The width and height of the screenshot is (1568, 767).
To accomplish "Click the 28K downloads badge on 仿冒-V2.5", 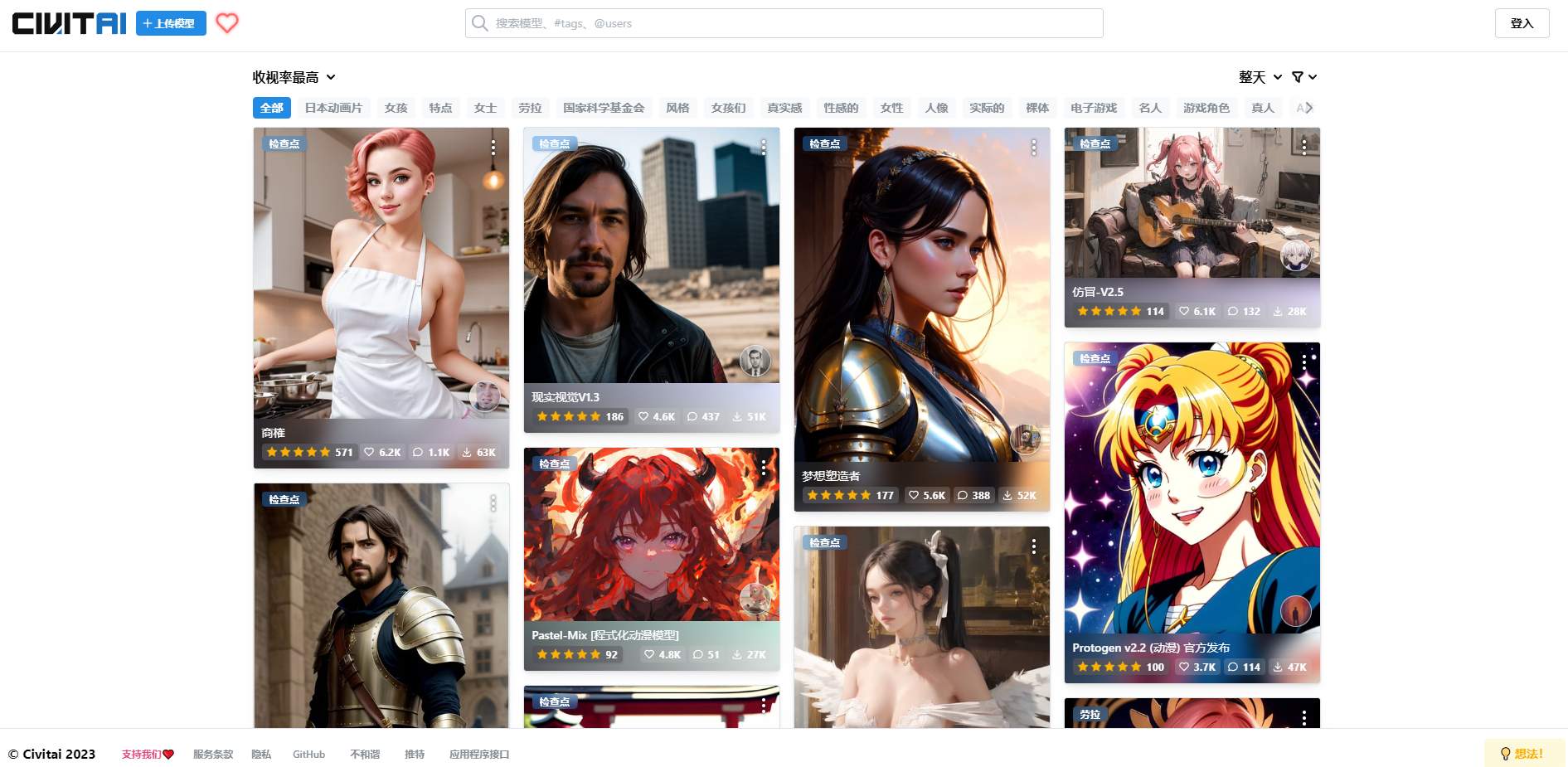I will [x=1289, y=311].
